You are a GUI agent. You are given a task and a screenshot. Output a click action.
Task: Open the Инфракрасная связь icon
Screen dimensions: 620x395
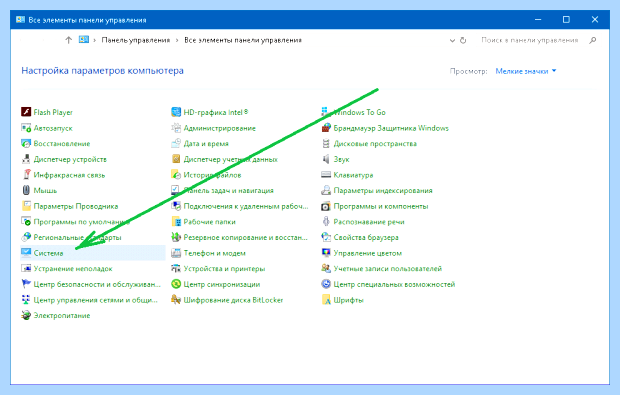pos(26,175)
